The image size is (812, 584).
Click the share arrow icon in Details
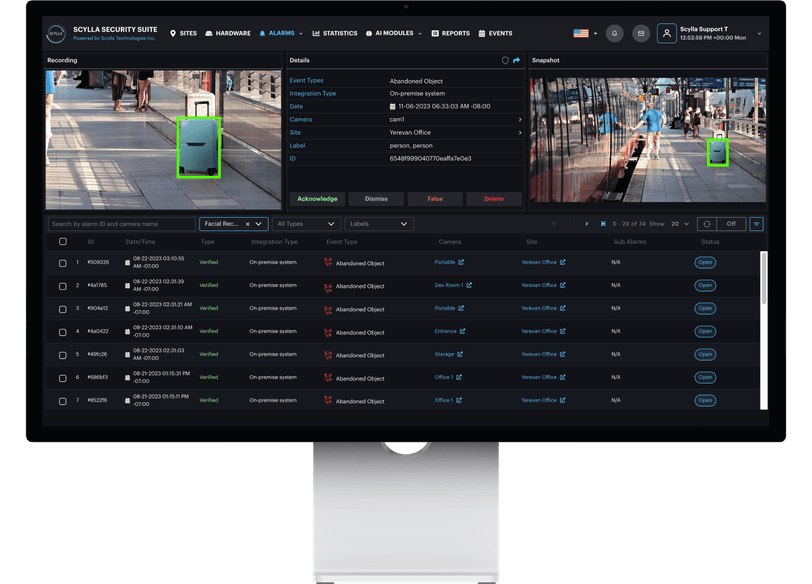(x=516, y=61)
